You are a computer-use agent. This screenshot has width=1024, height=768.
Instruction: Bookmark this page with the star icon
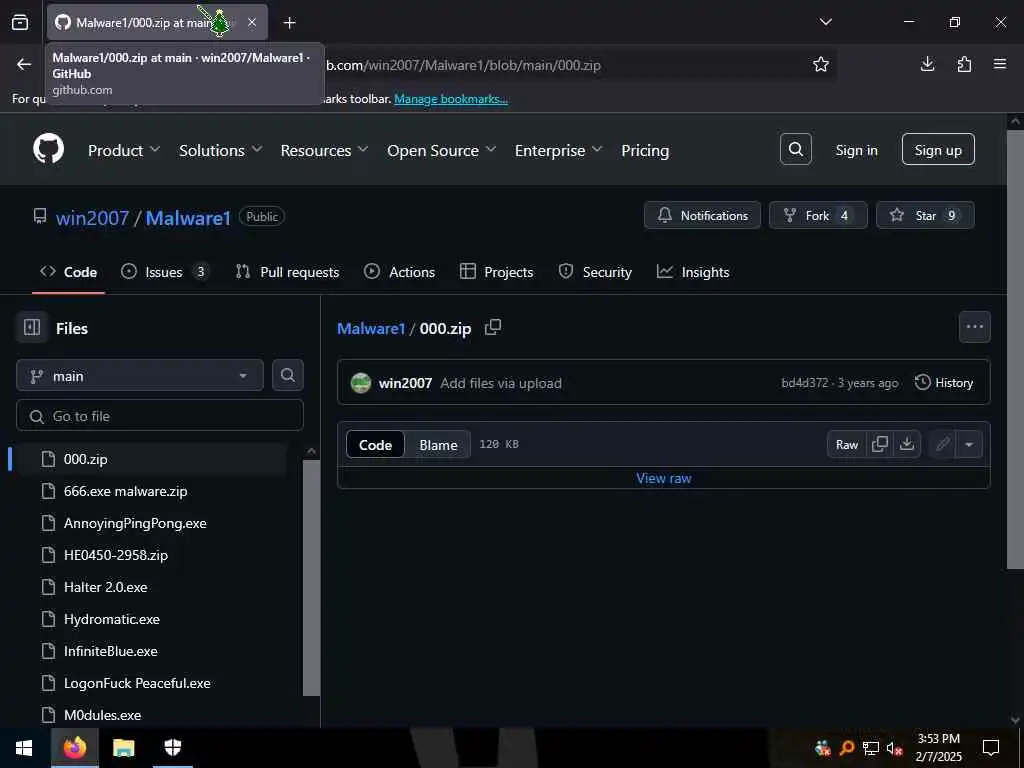pyautogui.click(x=820, y=64)
